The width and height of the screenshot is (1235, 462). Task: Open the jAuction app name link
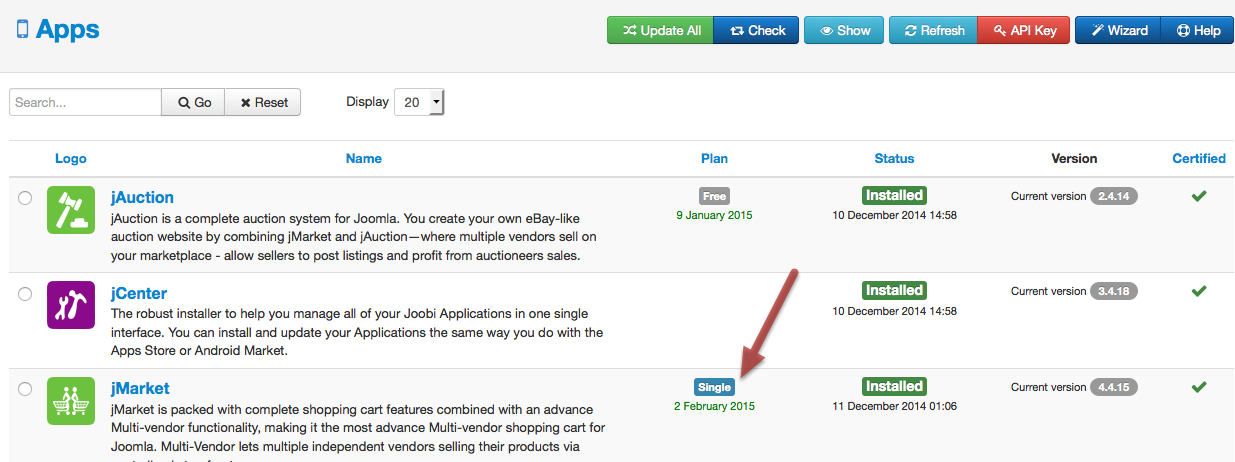142,197
